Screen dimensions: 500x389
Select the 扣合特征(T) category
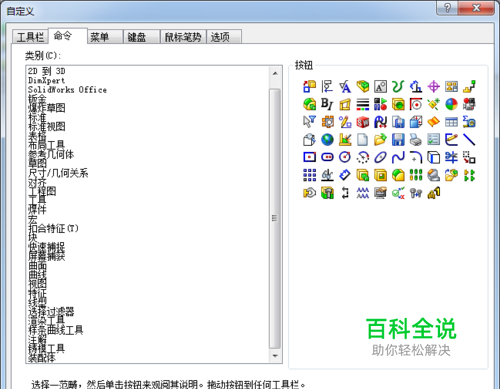(53, 228)
